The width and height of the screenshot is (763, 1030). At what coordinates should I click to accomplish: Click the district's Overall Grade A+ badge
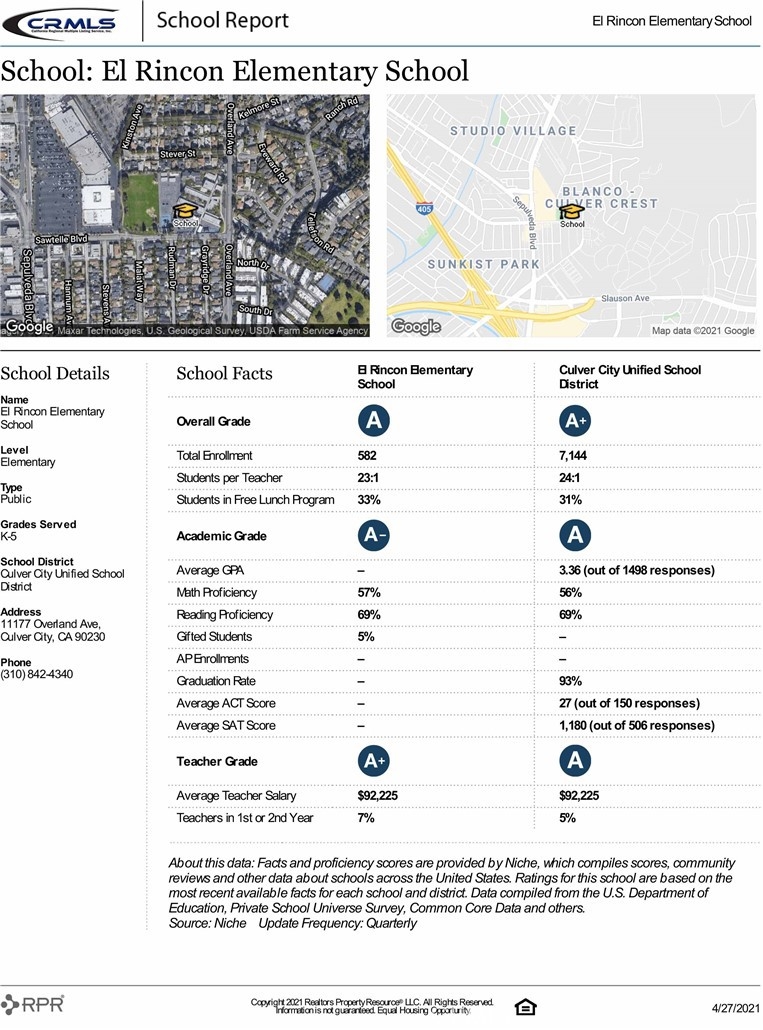tap(575, 421)
